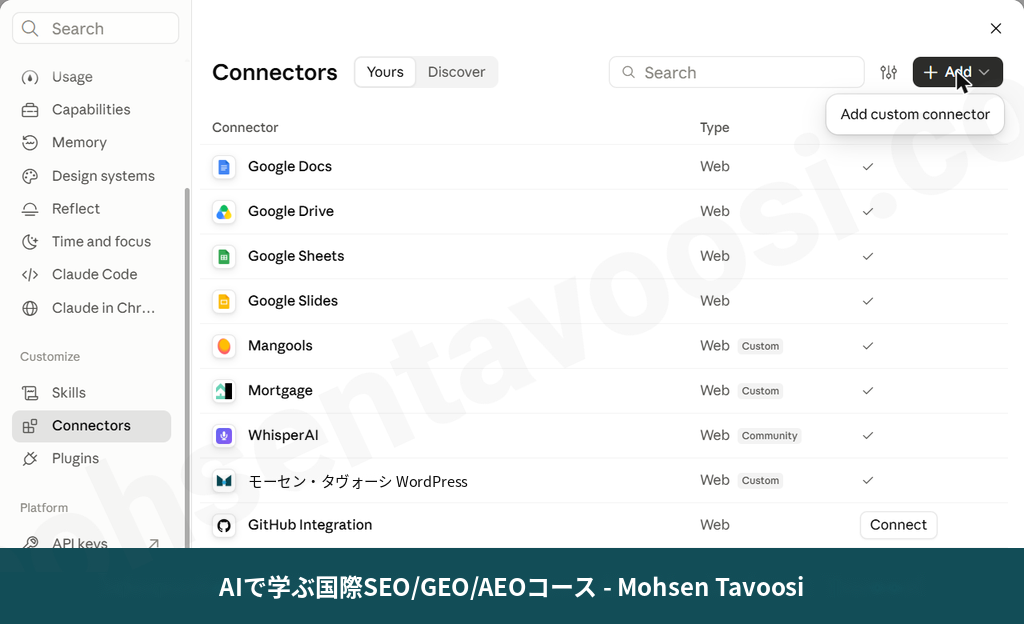This screenshot has height=624, width=1024.
Task: Click the magnifier icon in connectors search
Action: click(628, 72)
